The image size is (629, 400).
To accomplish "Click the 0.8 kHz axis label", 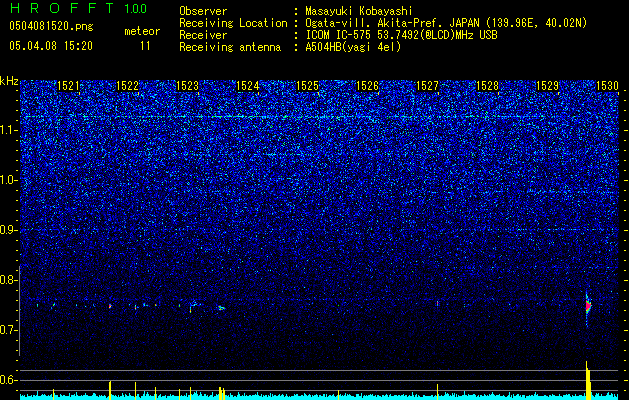I will [x=9, y=280].
